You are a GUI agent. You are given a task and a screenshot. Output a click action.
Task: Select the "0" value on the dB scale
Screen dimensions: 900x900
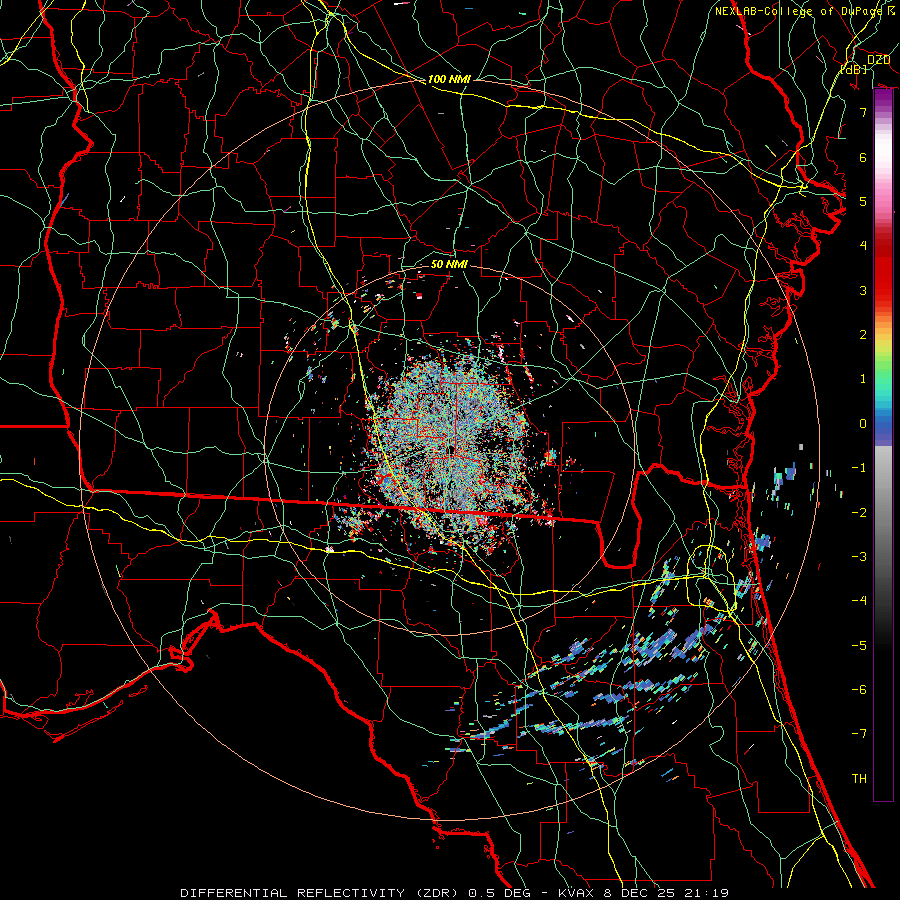click(x=863, y=424)
